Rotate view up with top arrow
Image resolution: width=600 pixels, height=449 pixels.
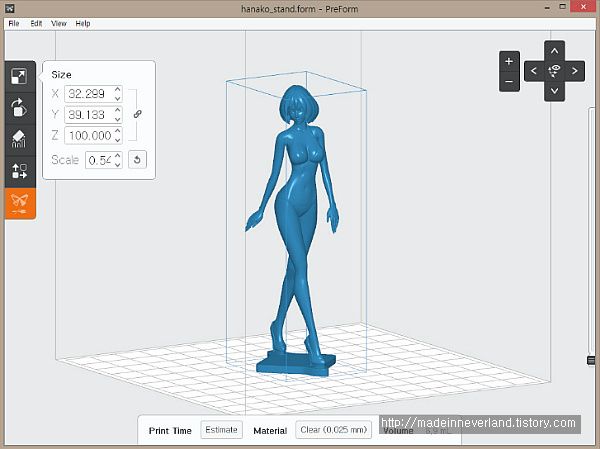click(554, 51)
